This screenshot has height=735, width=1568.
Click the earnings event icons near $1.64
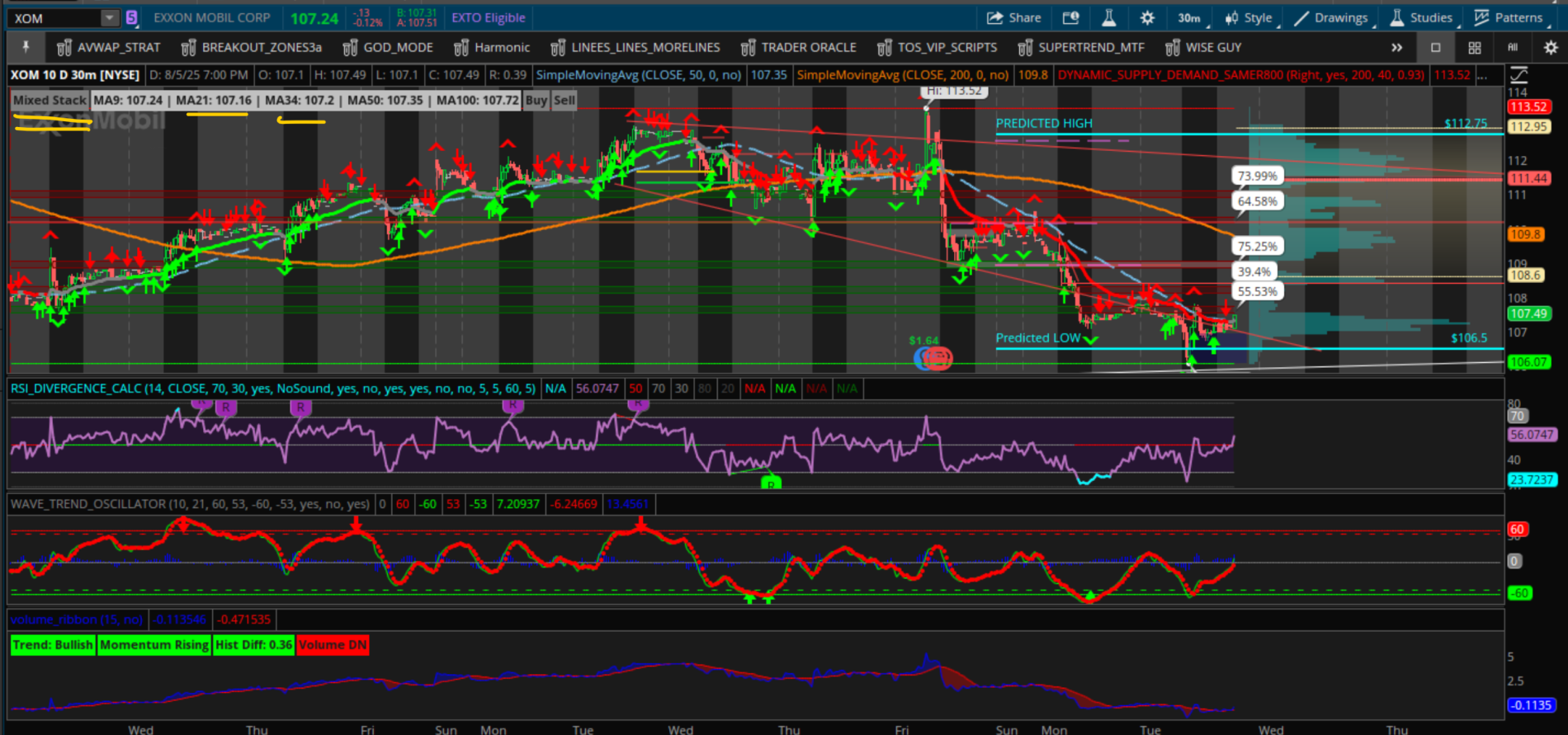(933, 358)
